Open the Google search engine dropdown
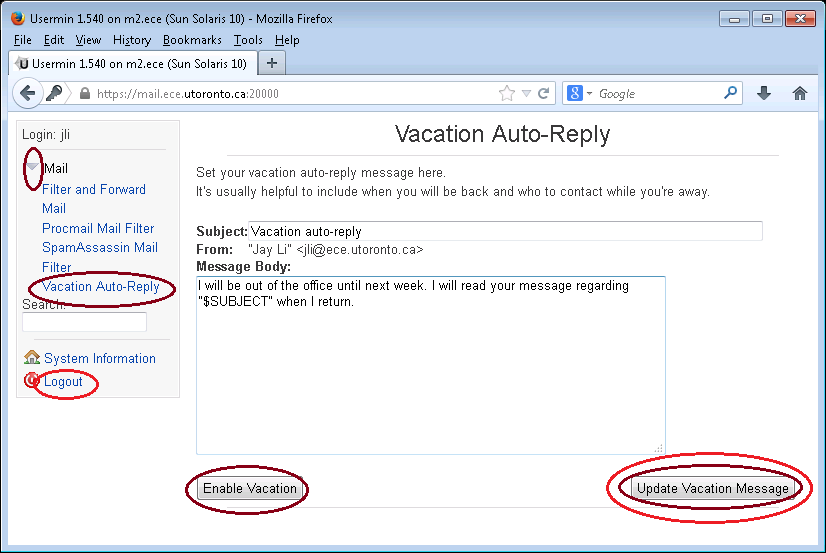The image size is (826, 553). coord(579,94)
